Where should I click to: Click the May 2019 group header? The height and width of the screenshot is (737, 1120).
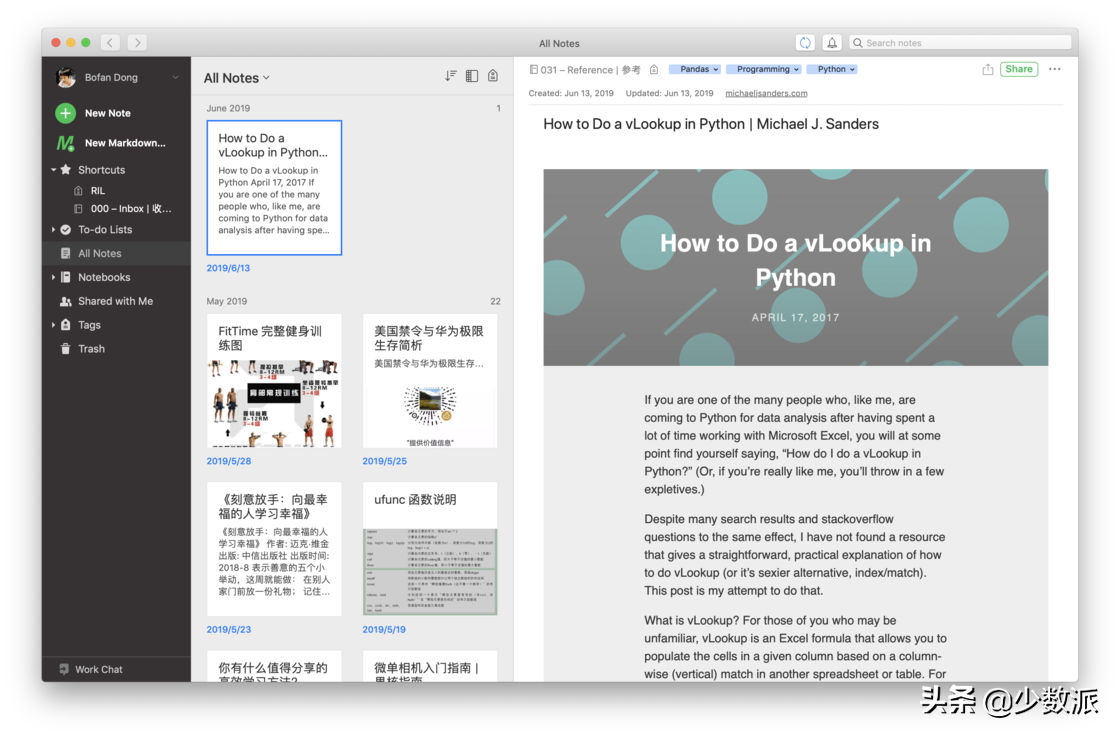[226, 301]
